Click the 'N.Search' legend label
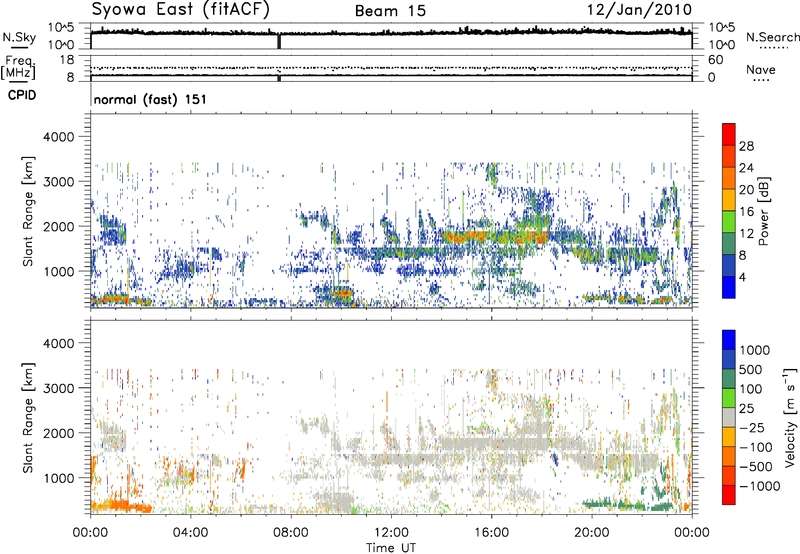The image size is (800, 554). 772,37
